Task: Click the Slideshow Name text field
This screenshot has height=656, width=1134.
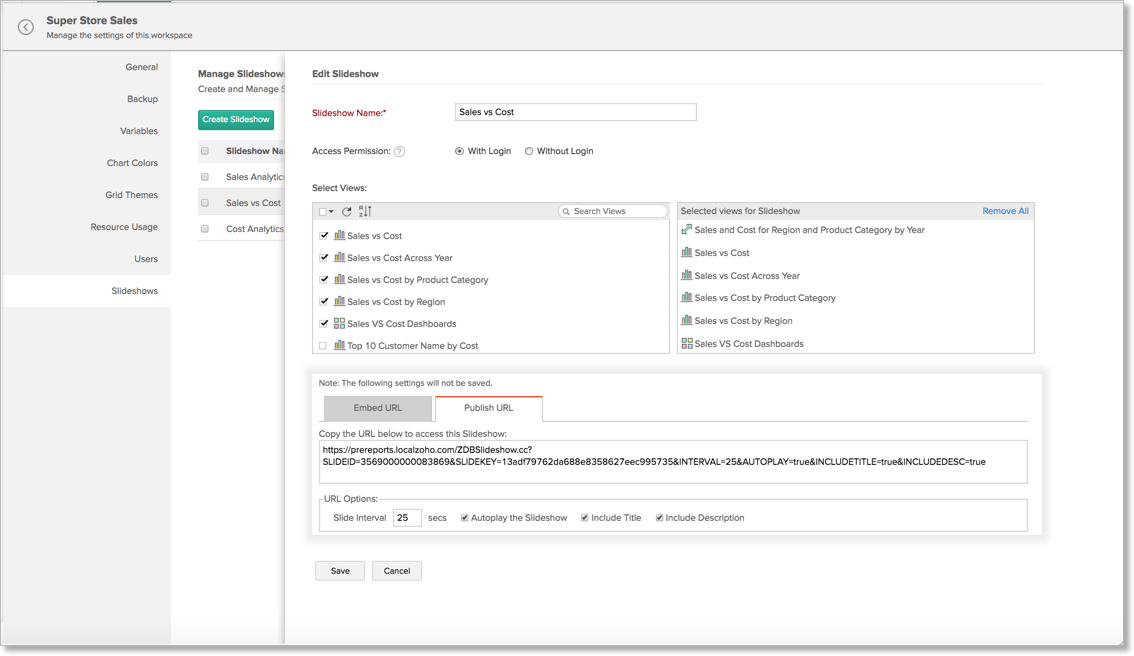Action: point(575,112)
